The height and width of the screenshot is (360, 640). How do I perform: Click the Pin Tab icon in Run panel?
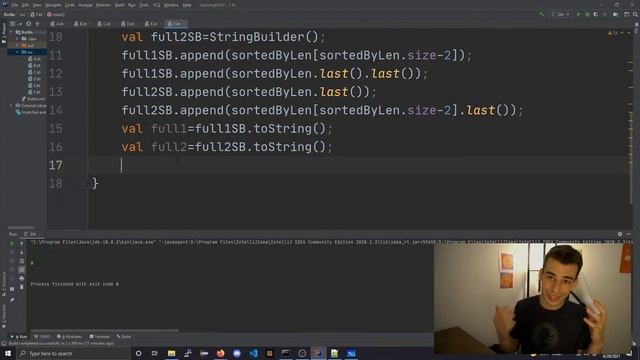pyautogui.click(x=12, y=300)
